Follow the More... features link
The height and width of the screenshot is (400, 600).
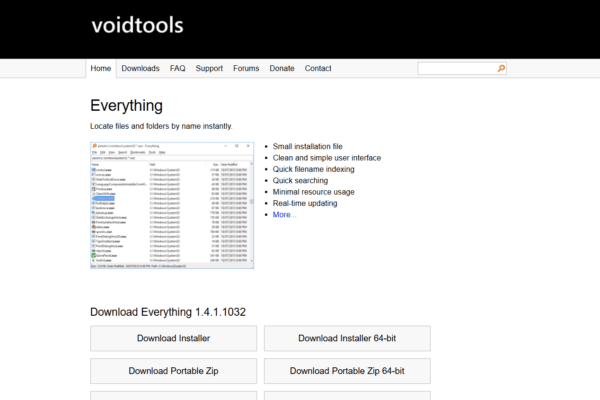(x=284, y=215)
